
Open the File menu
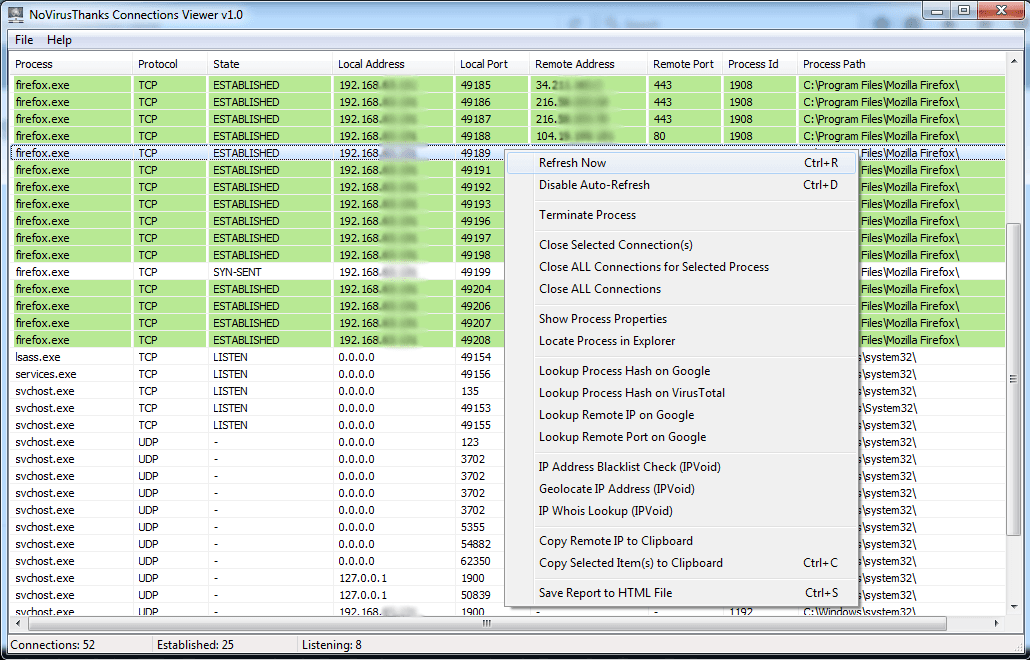pos(24,40)
